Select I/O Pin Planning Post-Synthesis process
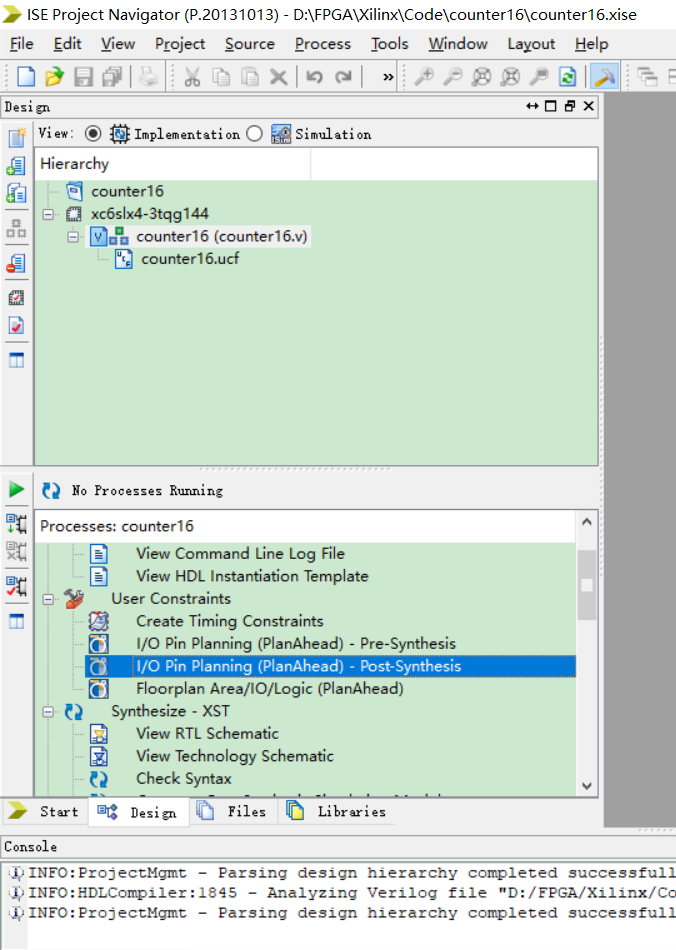 coord(299,666)
